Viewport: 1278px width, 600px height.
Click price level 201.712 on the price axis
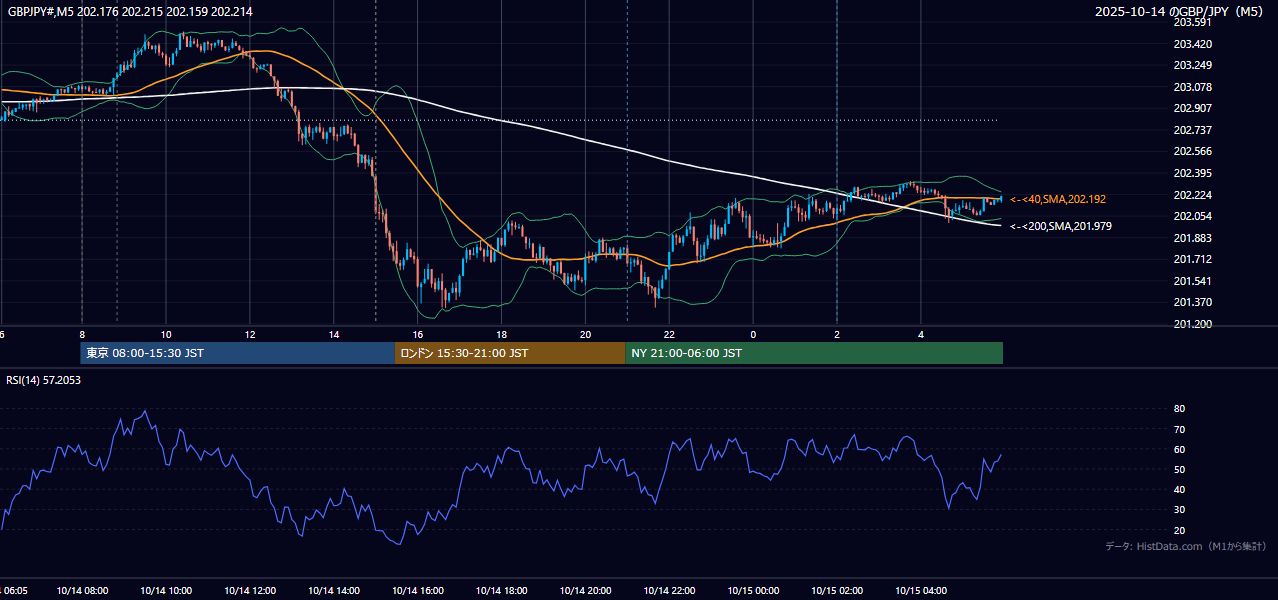(x=1192, y=259)
